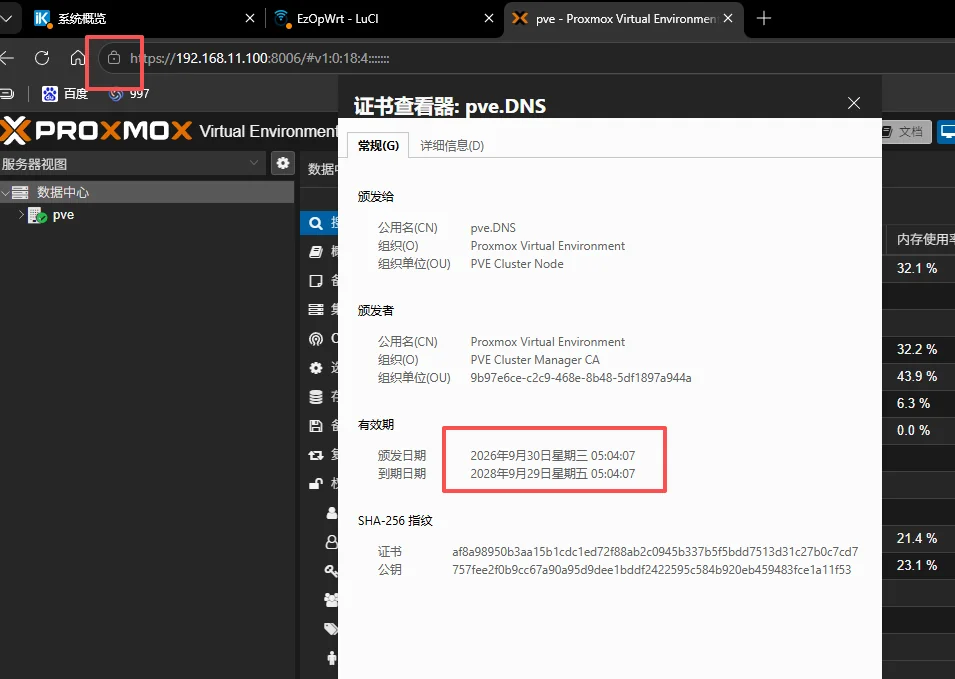
Task: Open the tree settings gear icon
Action: 283,163
